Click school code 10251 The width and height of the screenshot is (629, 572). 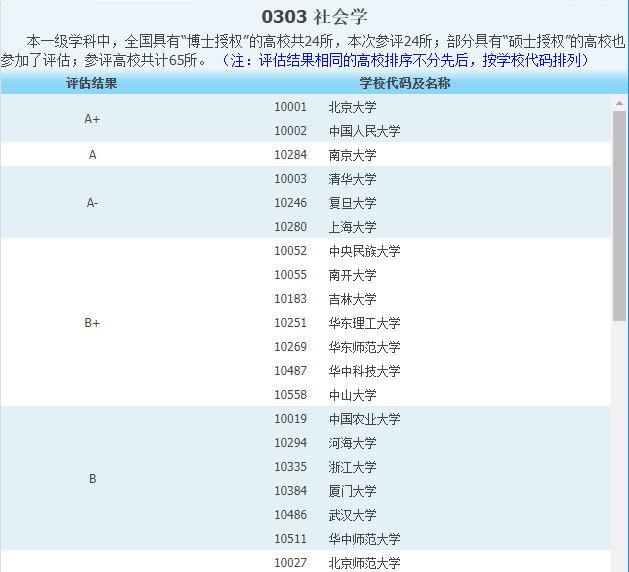(x=290, y=323)
